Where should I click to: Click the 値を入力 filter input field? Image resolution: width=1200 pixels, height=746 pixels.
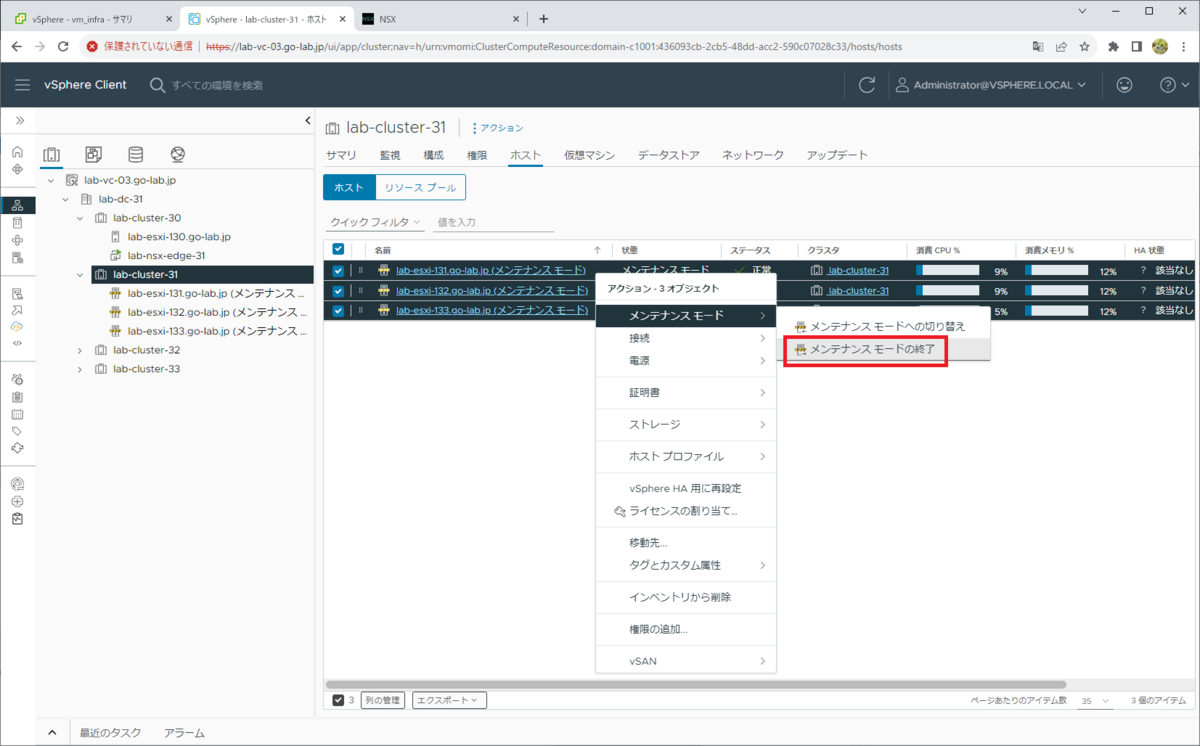pyautogui.click(x=494, y=222)
